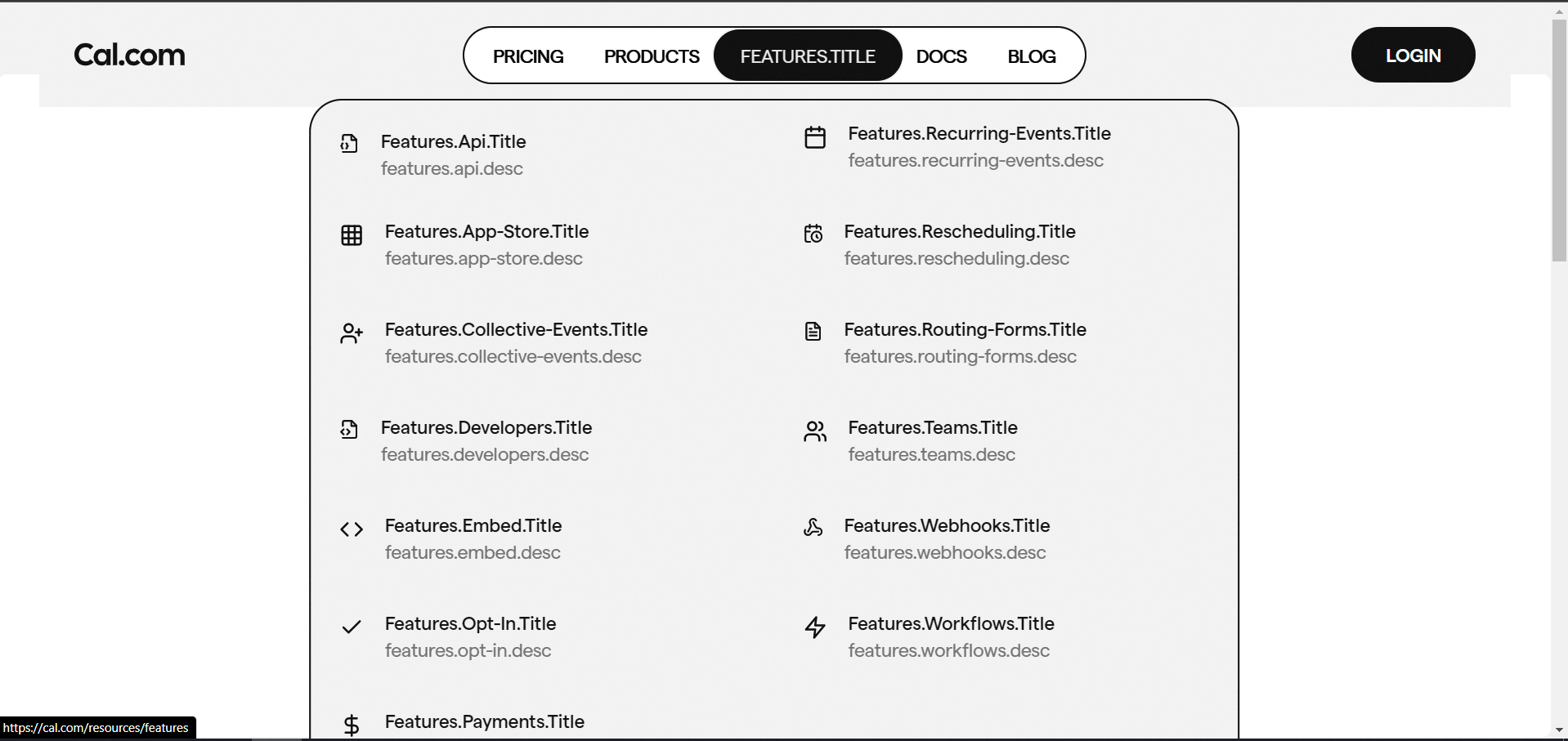This screenshot has width=1568, height=741.
Task: Go to the DOCS section
Action: (x=941, y=56)
